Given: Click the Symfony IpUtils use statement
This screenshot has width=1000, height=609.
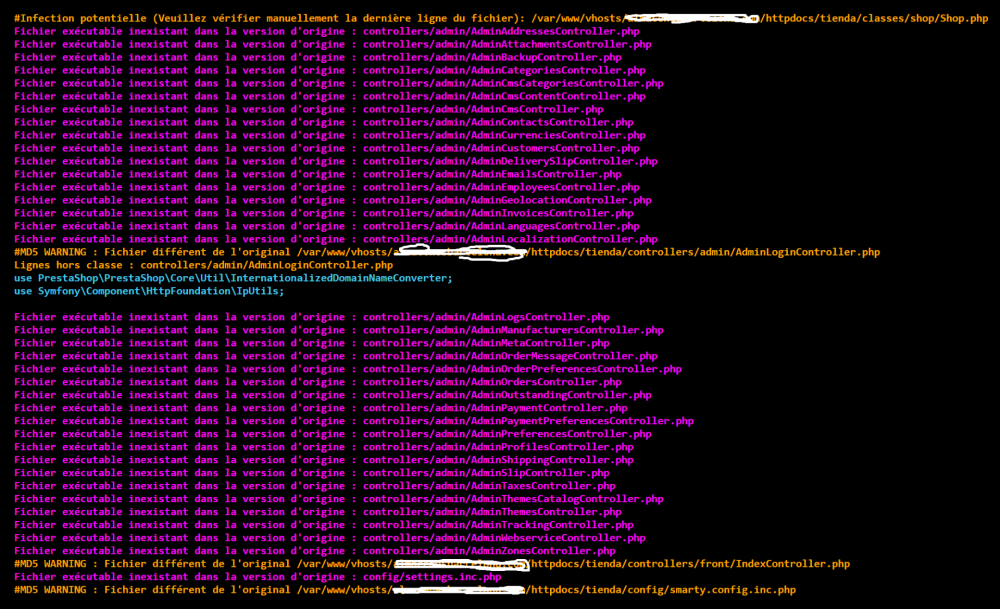Looking at the screenshot, I should coord(149,291).
